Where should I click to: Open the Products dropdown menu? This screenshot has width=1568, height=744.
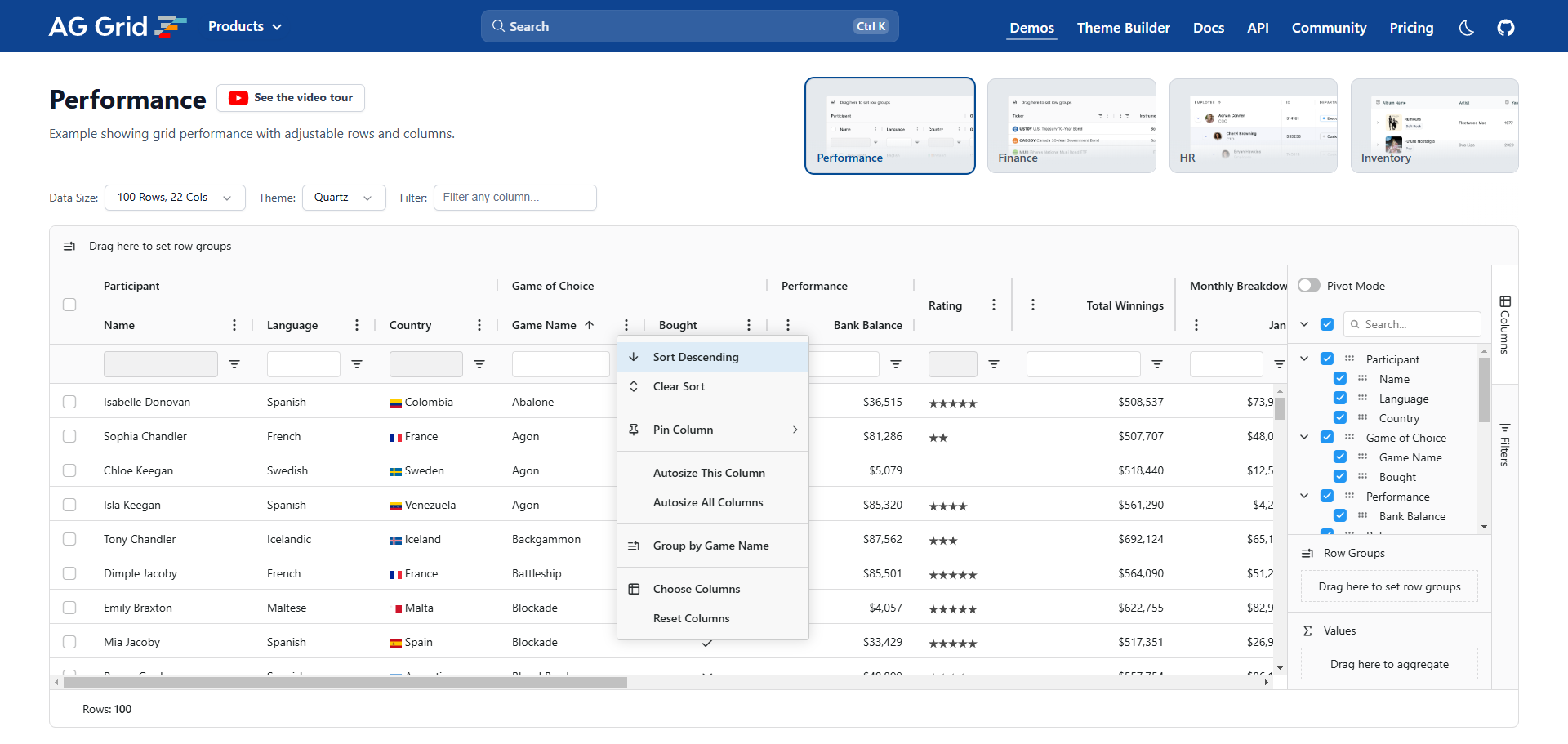click(x=245, y=26)
